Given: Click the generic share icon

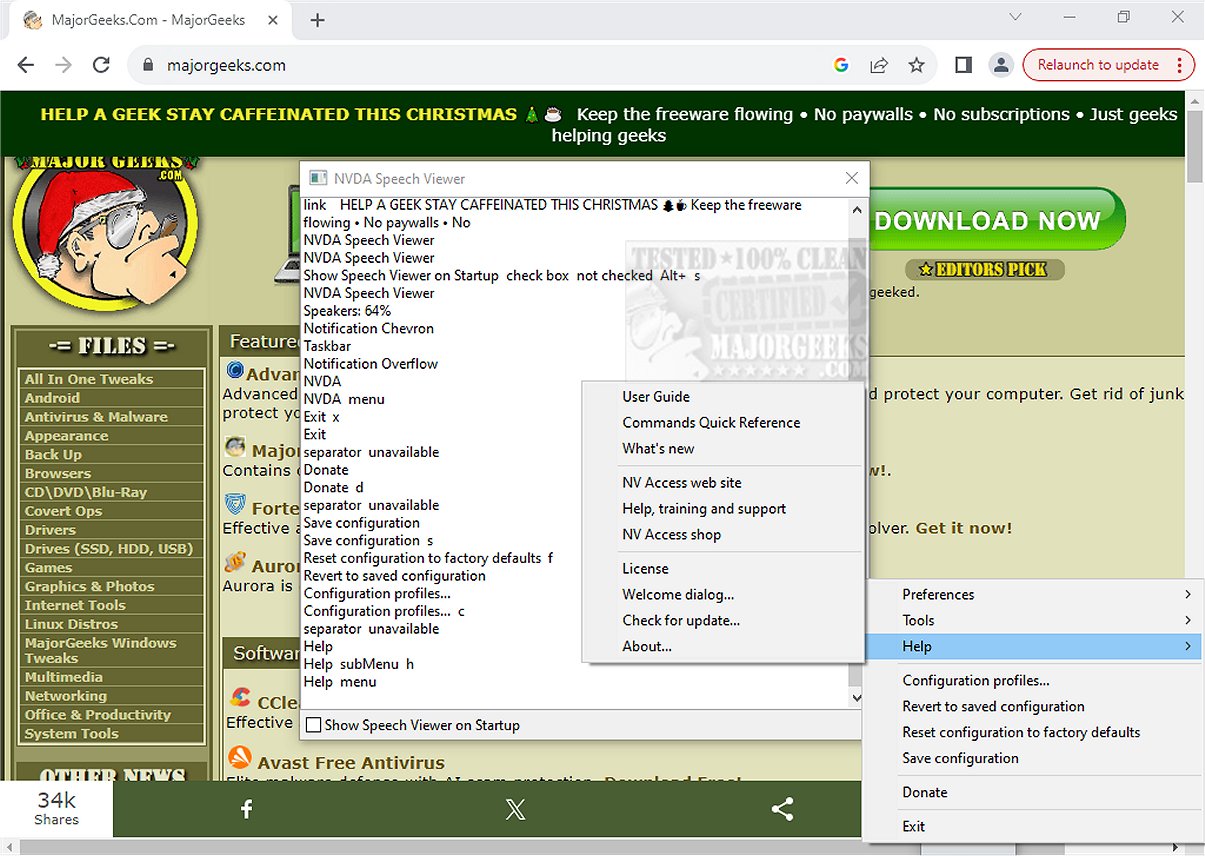Looking at the screenshot, I should pos(783,809).
